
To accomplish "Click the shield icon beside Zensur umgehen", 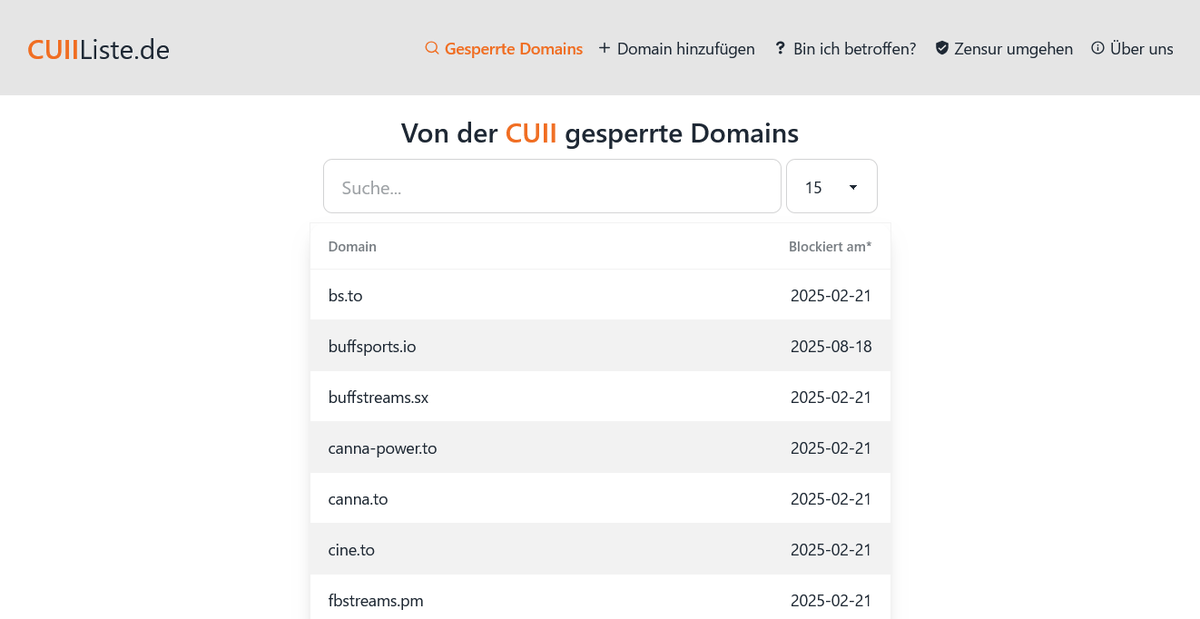I will click(x=942, y=48).
